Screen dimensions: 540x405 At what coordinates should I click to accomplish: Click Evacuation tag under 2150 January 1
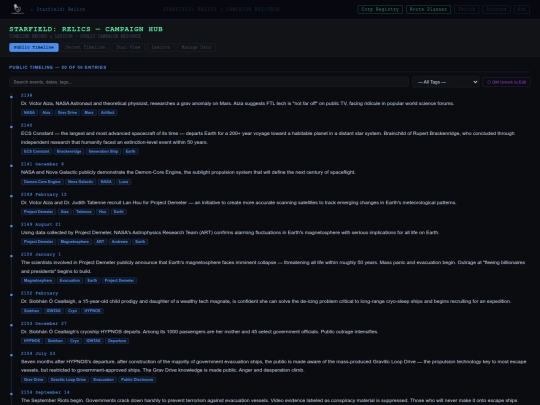click(70, 281)
